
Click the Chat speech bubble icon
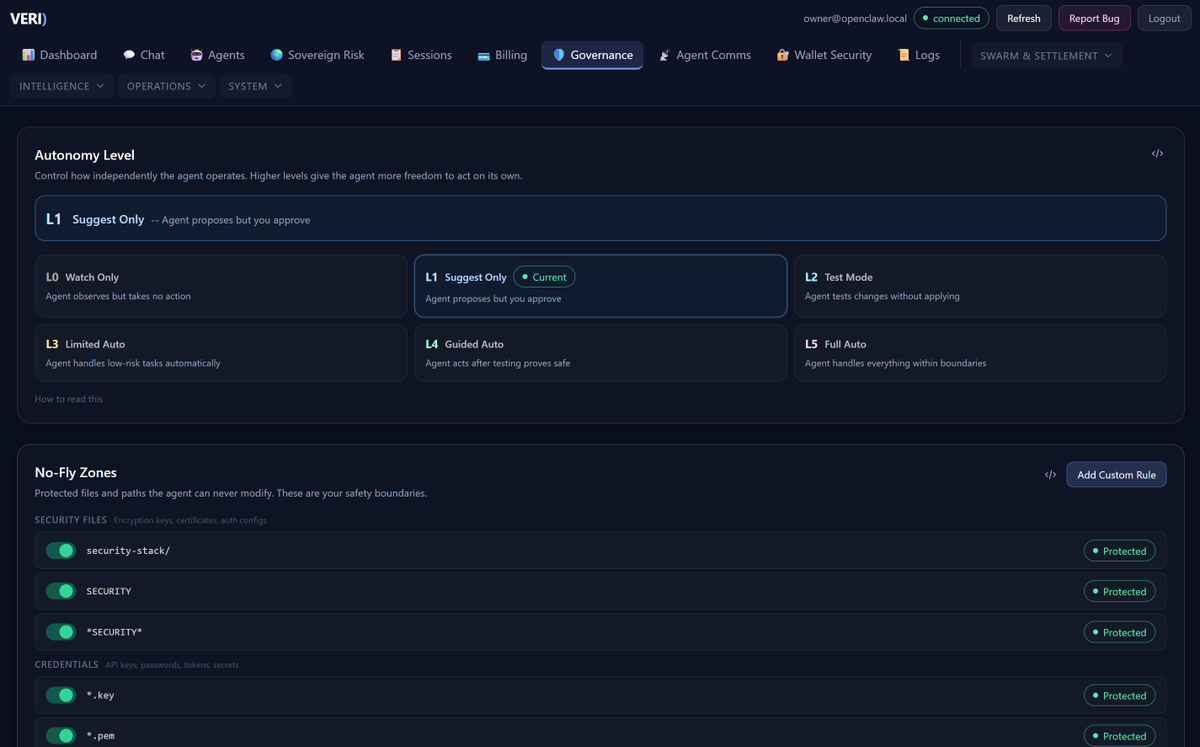pos(129,55)
